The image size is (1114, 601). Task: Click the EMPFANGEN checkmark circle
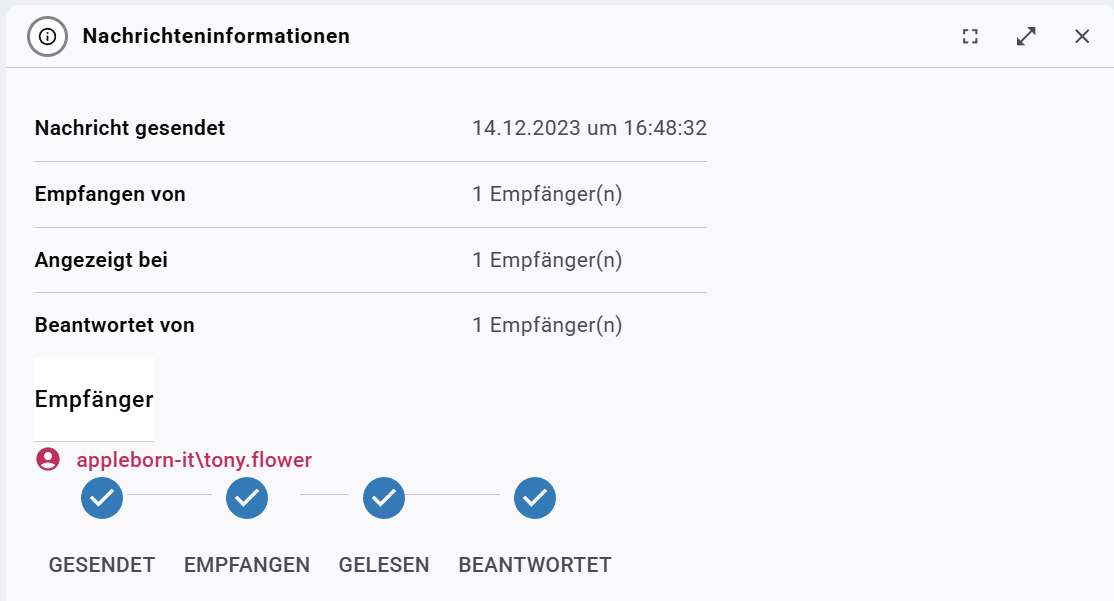point(247,498)
